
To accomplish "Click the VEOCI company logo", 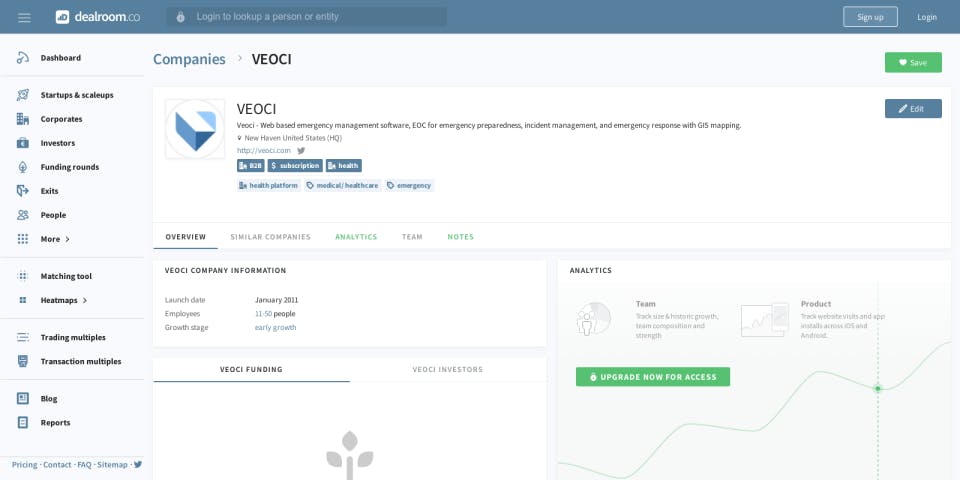I will tap(195, 129).
